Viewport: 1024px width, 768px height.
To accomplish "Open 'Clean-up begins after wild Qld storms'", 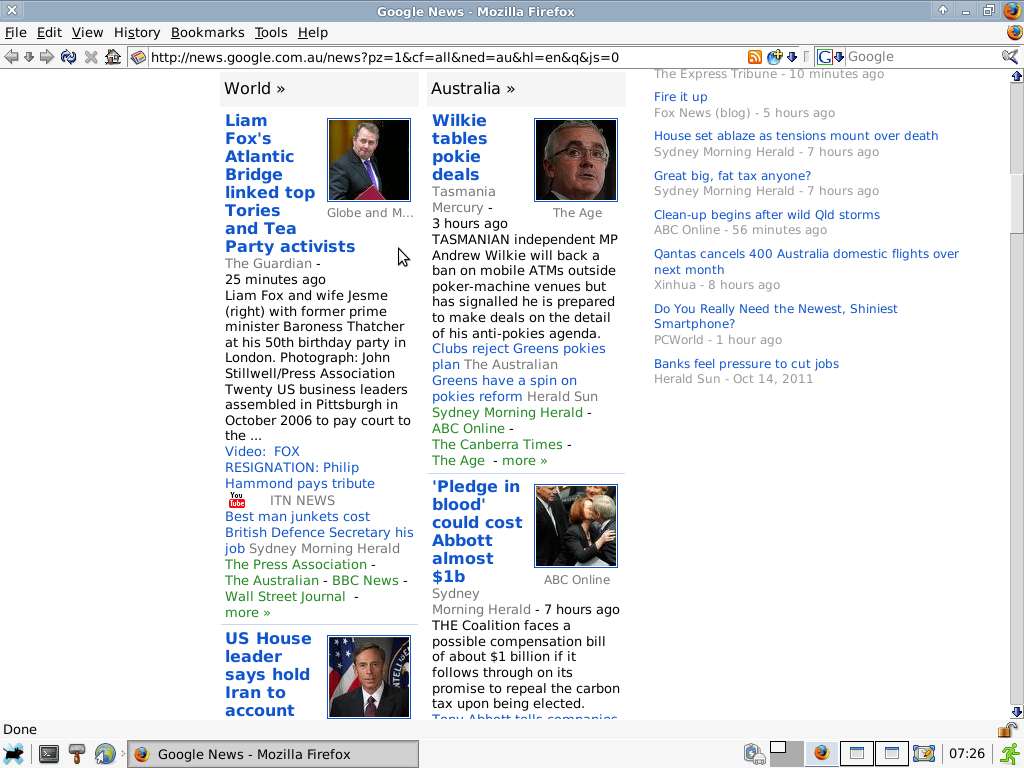I will point(767,214).
